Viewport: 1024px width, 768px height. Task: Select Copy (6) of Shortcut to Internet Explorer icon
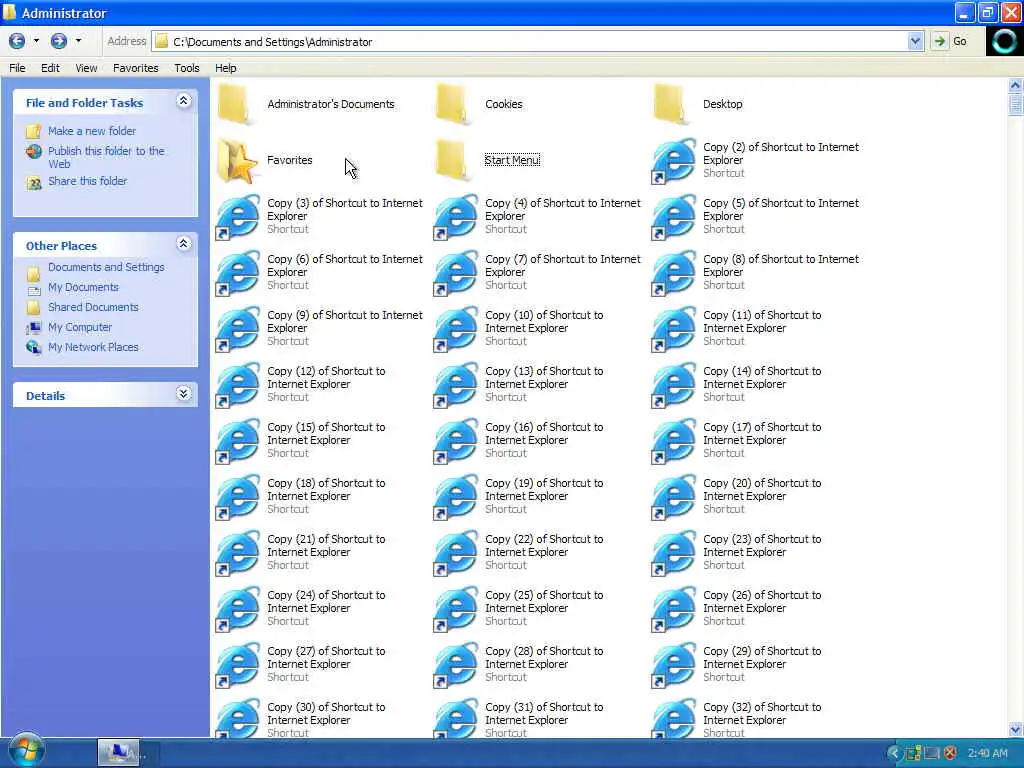click(x=238, y=273)
